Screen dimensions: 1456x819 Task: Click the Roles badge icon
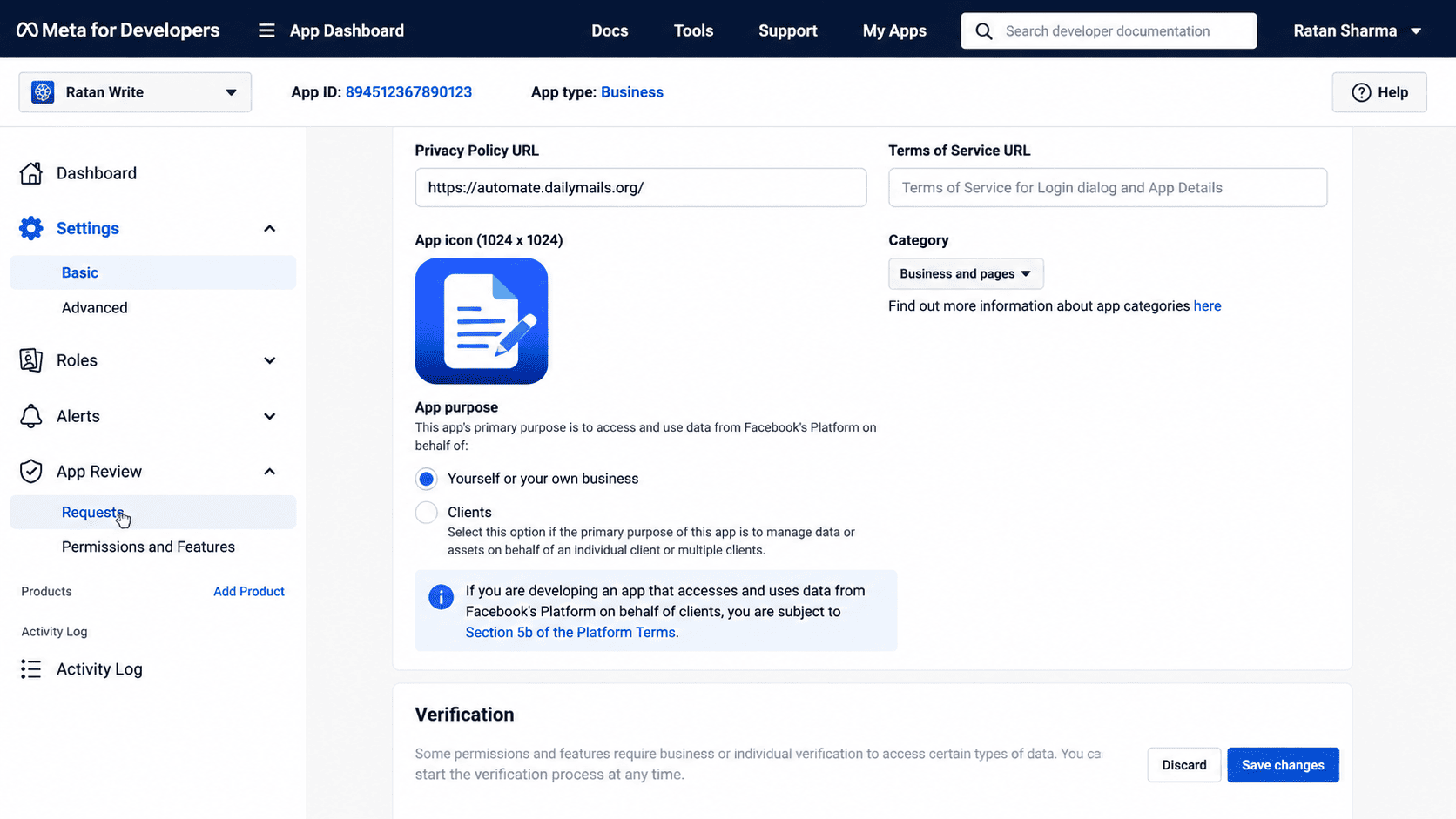pyautogui.click(x=31, y=360)
